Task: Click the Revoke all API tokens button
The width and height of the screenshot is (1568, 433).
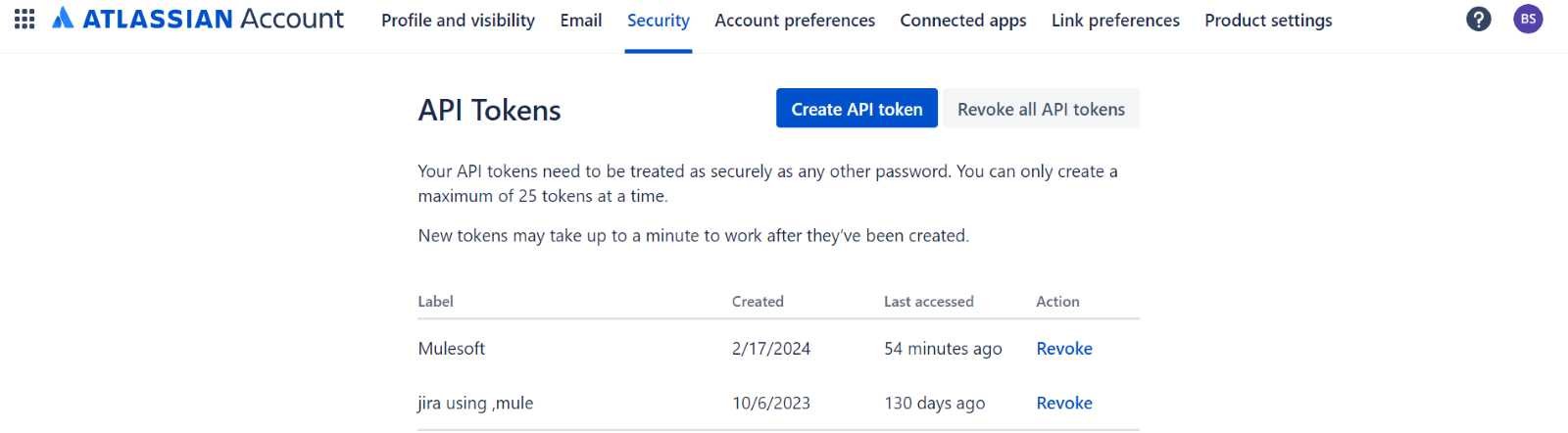Action: click(1041, 109)
